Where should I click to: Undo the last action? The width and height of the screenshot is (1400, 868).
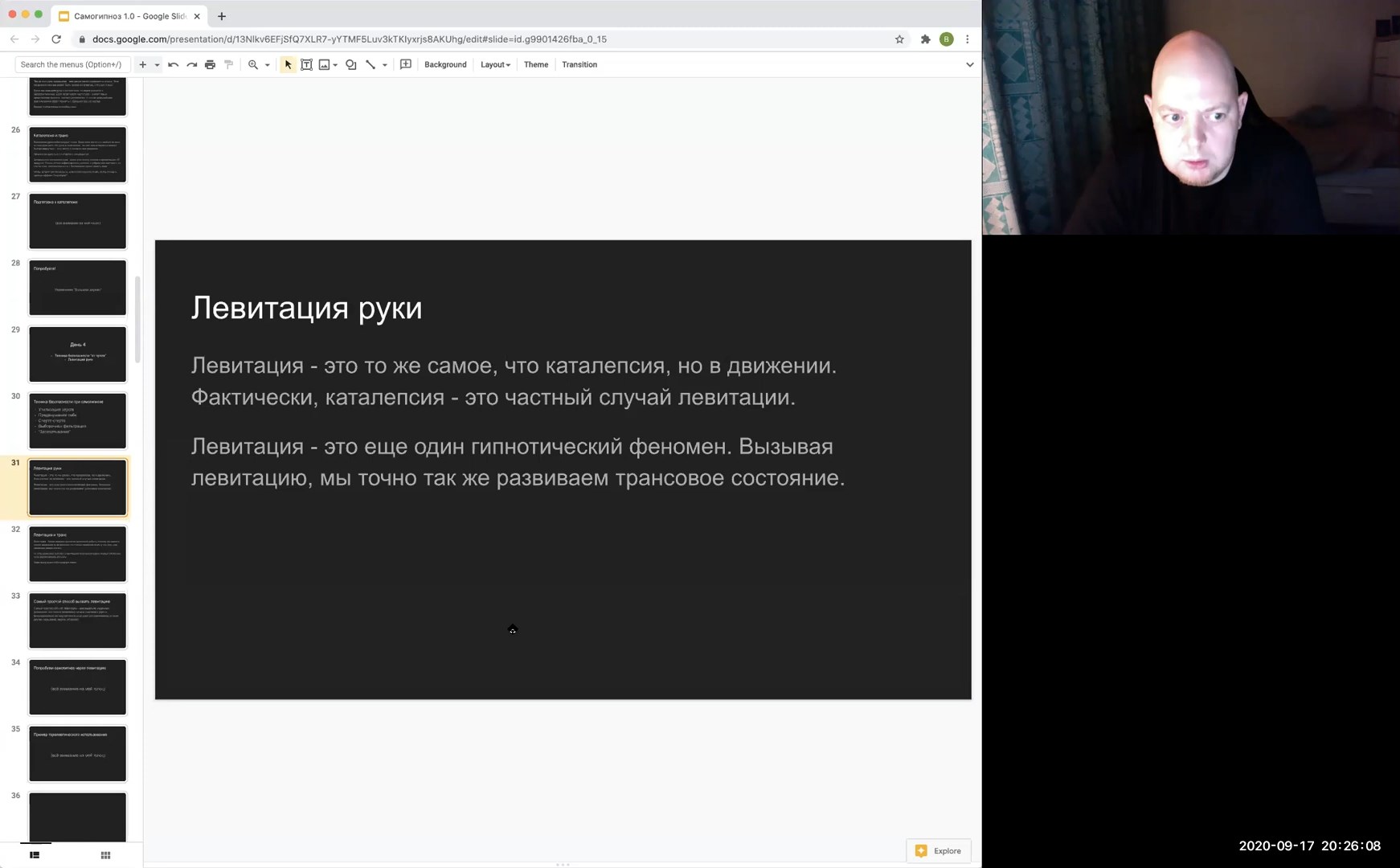tap(173, 64)
